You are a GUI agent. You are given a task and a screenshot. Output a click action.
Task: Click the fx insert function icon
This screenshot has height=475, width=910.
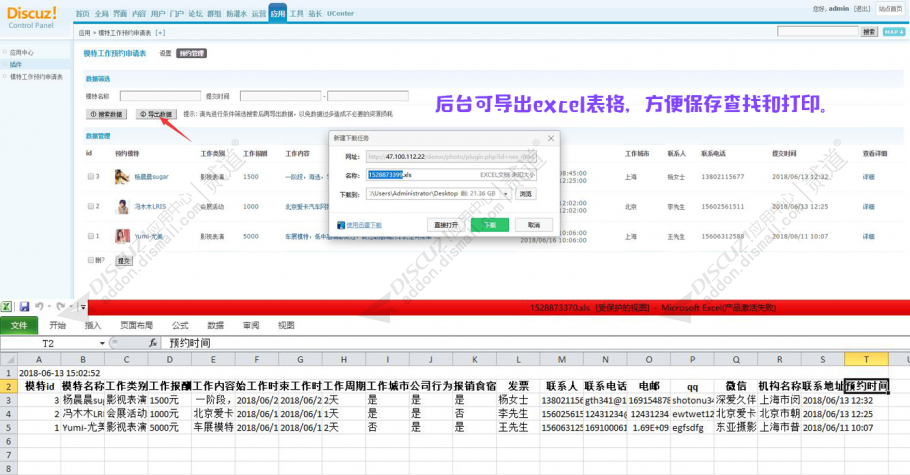153,343
